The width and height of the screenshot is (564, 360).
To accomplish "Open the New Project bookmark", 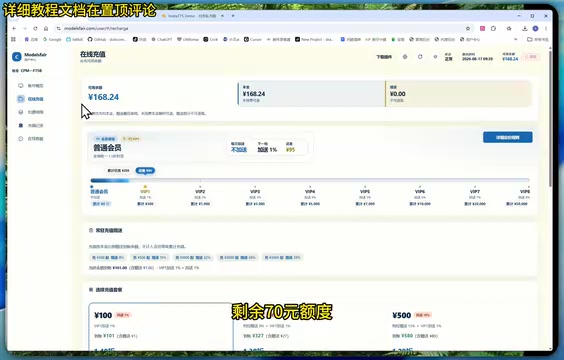I will (314, 39).
